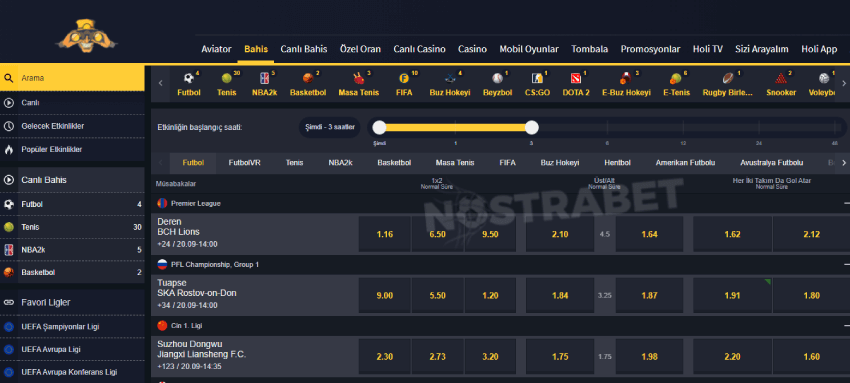Choose the 2.73 draw odds for Suzhou Dongwu

point(437,356)
